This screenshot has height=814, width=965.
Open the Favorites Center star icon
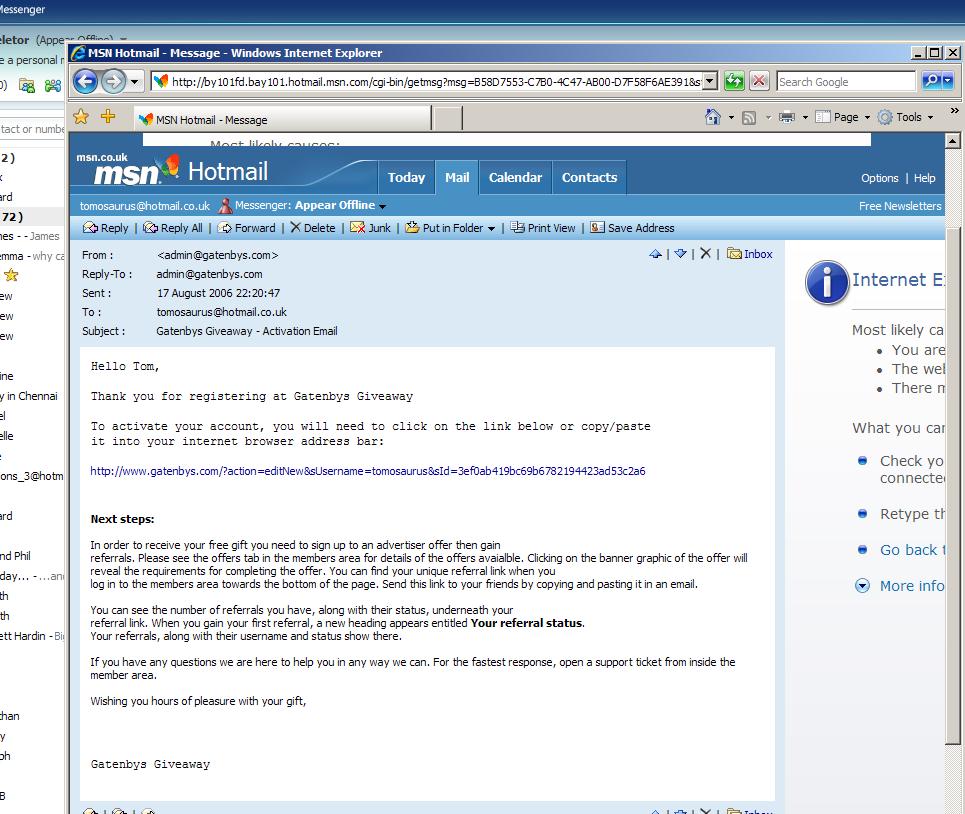tap(82, 118)
